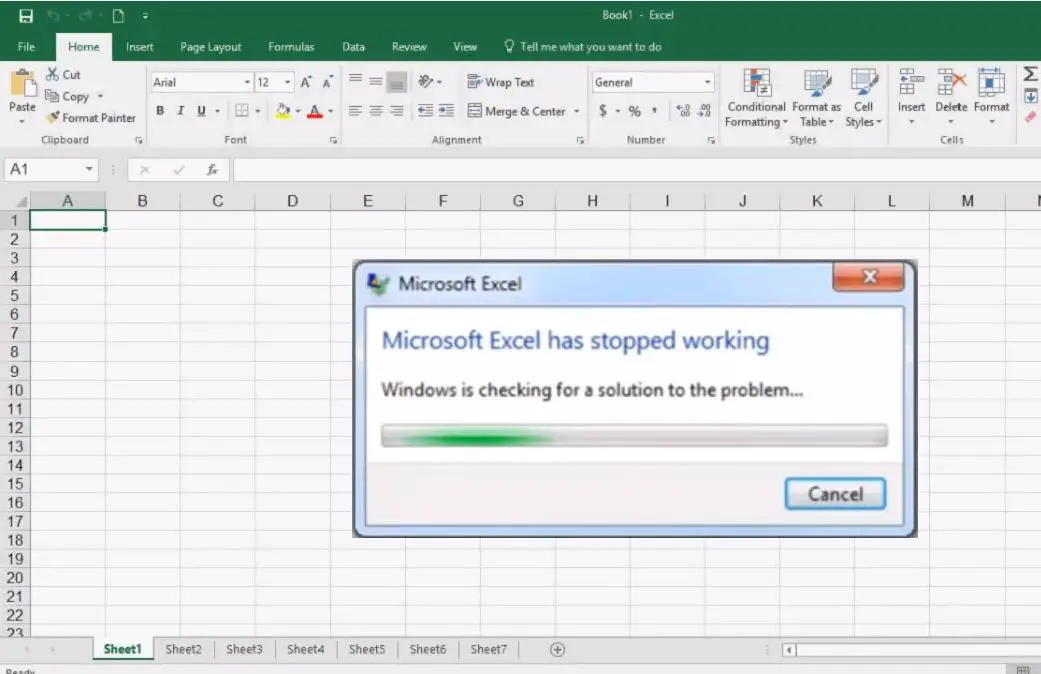Click Cancel in the error dialog
Viewport: 1041px width, 674px height.
[x=835, y=494]
